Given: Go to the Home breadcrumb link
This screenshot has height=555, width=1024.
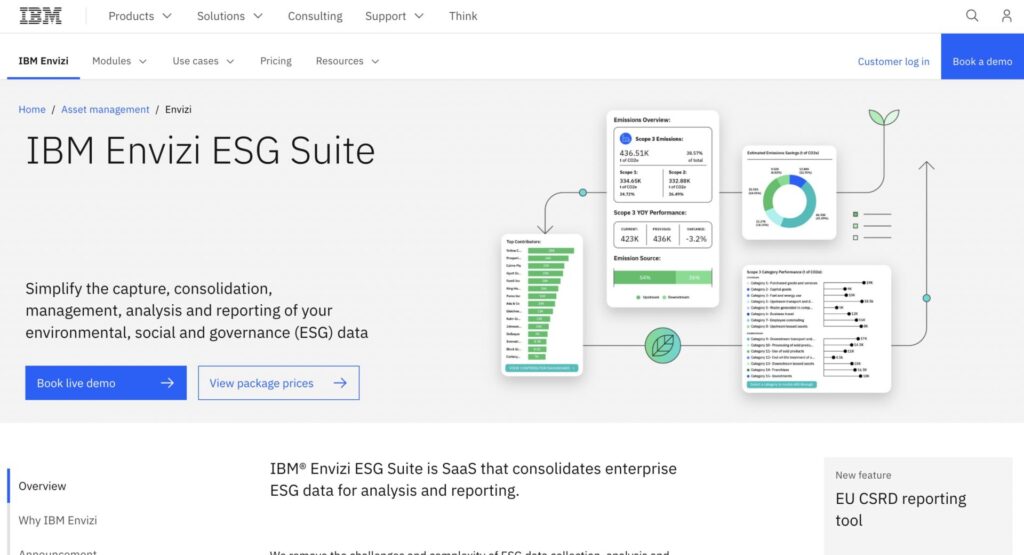Looking at the screenshot, I should tap(32, 110).
